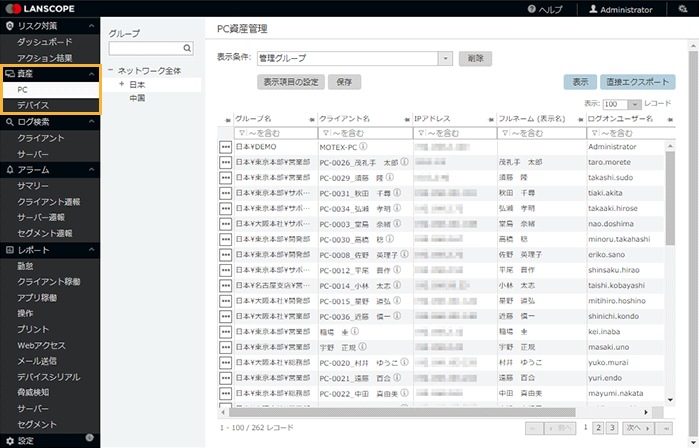Click the search magnifier in the group box
699x448 pixels.
point(187,48)
